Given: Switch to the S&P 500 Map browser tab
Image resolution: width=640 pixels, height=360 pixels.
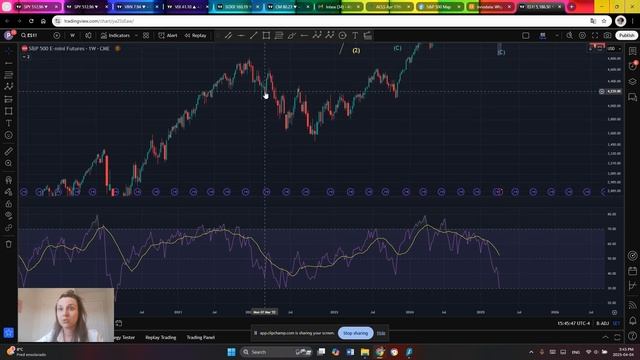Looking at the screenshot, I should pos(440,7).
